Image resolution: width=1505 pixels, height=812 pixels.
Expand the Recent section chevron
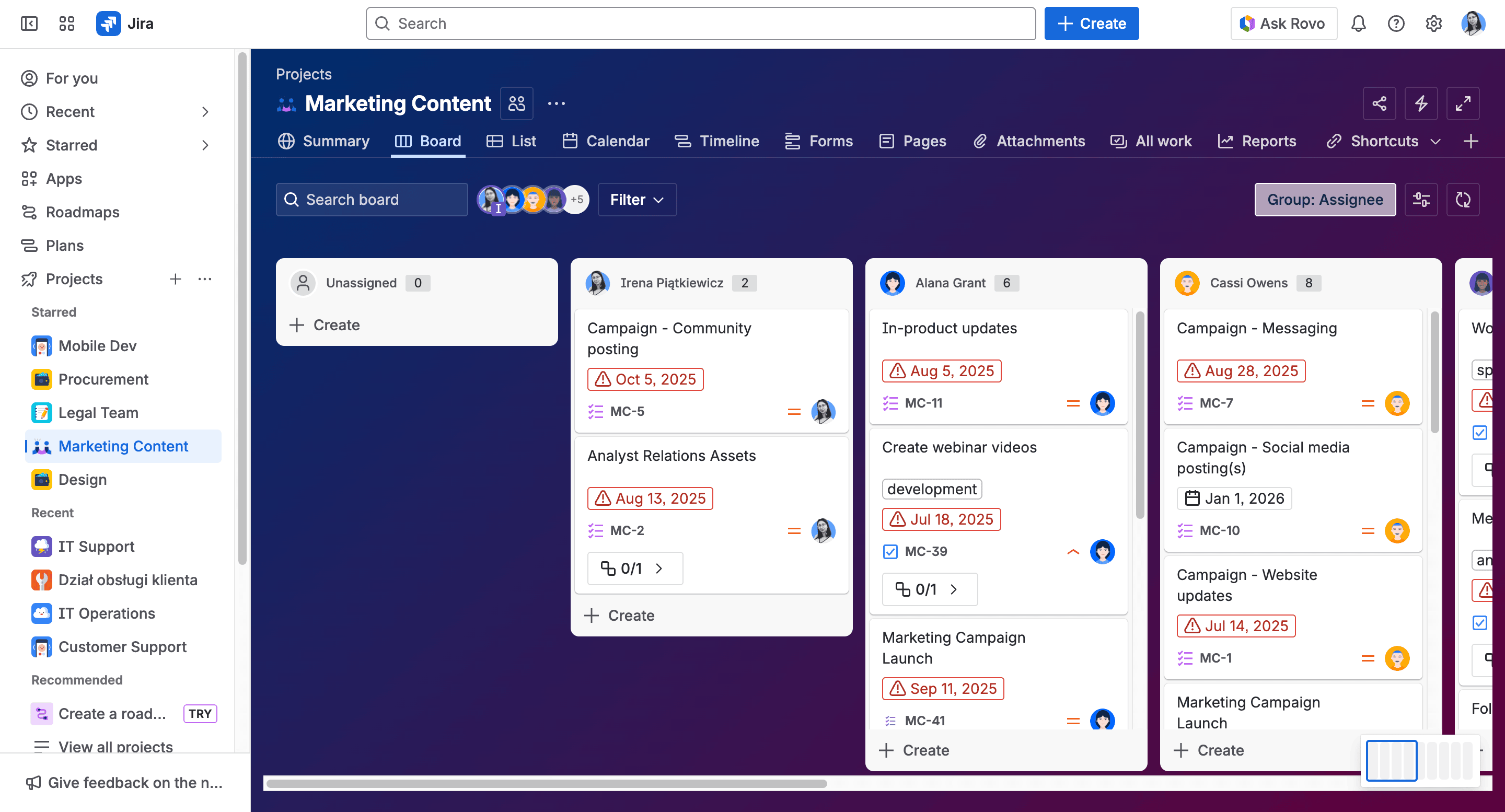click(205, 112)
